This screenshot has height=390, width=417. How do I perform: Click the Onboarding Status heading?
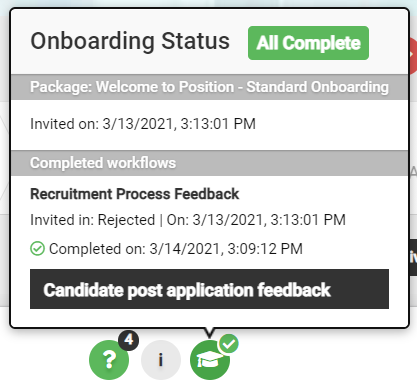tap(130, 41)
